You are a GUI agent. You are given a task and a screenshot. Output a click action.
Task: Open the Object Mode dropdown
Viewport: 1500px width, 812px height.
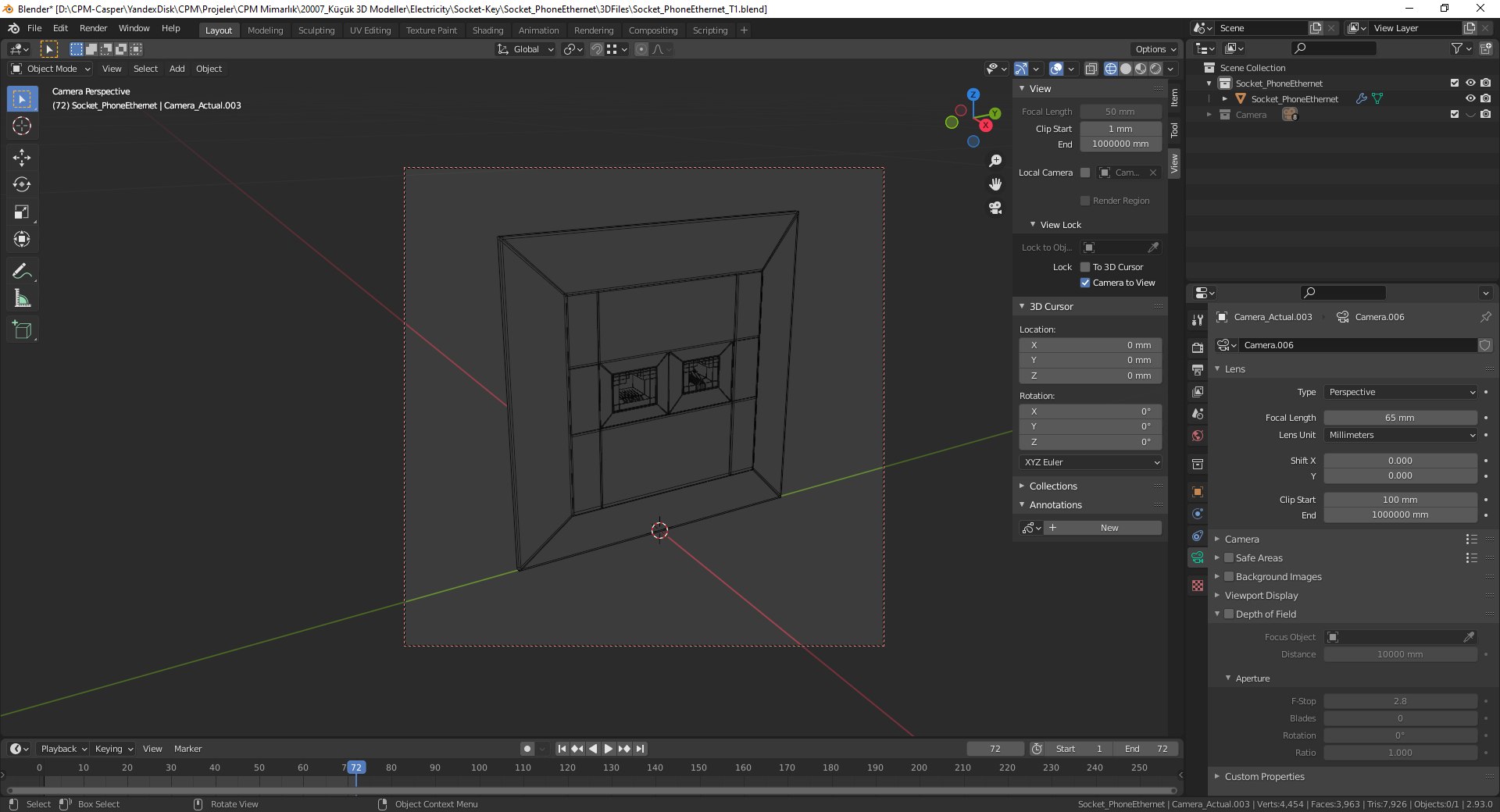click(51, 69)
